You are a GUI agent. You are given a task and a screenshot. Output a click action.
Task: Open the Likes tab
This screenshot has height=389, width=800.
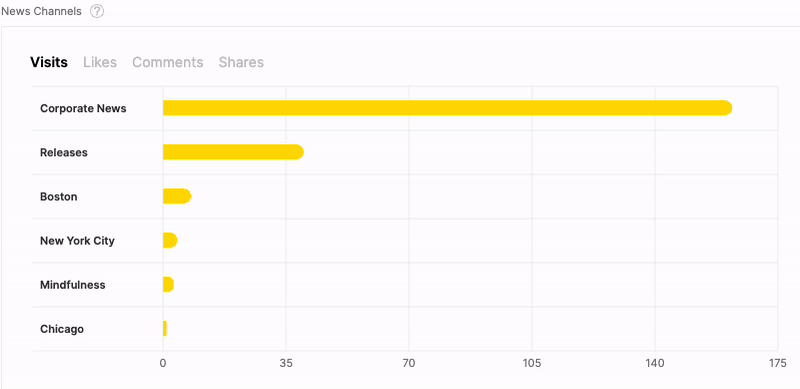100,62
